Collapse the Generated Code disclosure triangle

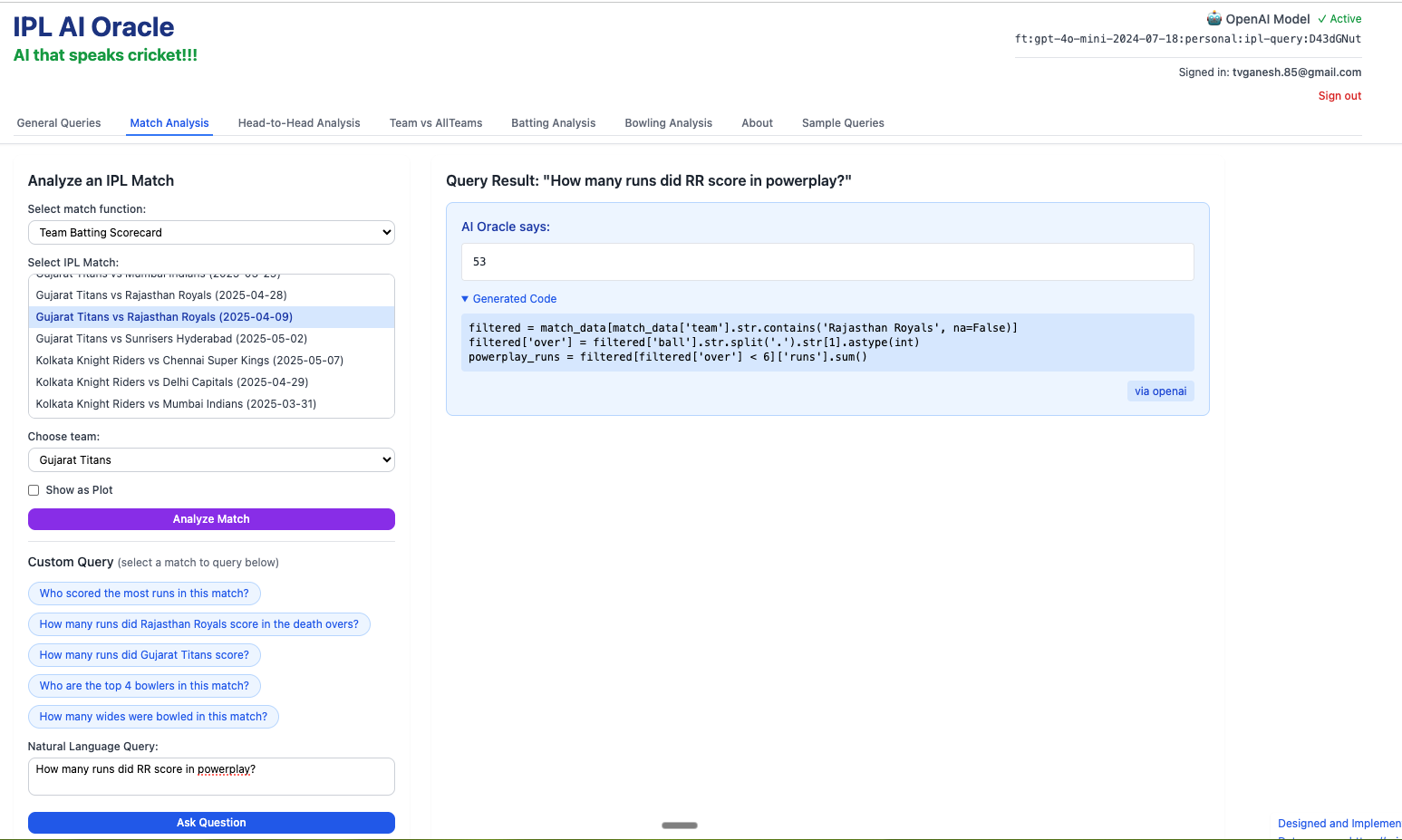[465, 299]
